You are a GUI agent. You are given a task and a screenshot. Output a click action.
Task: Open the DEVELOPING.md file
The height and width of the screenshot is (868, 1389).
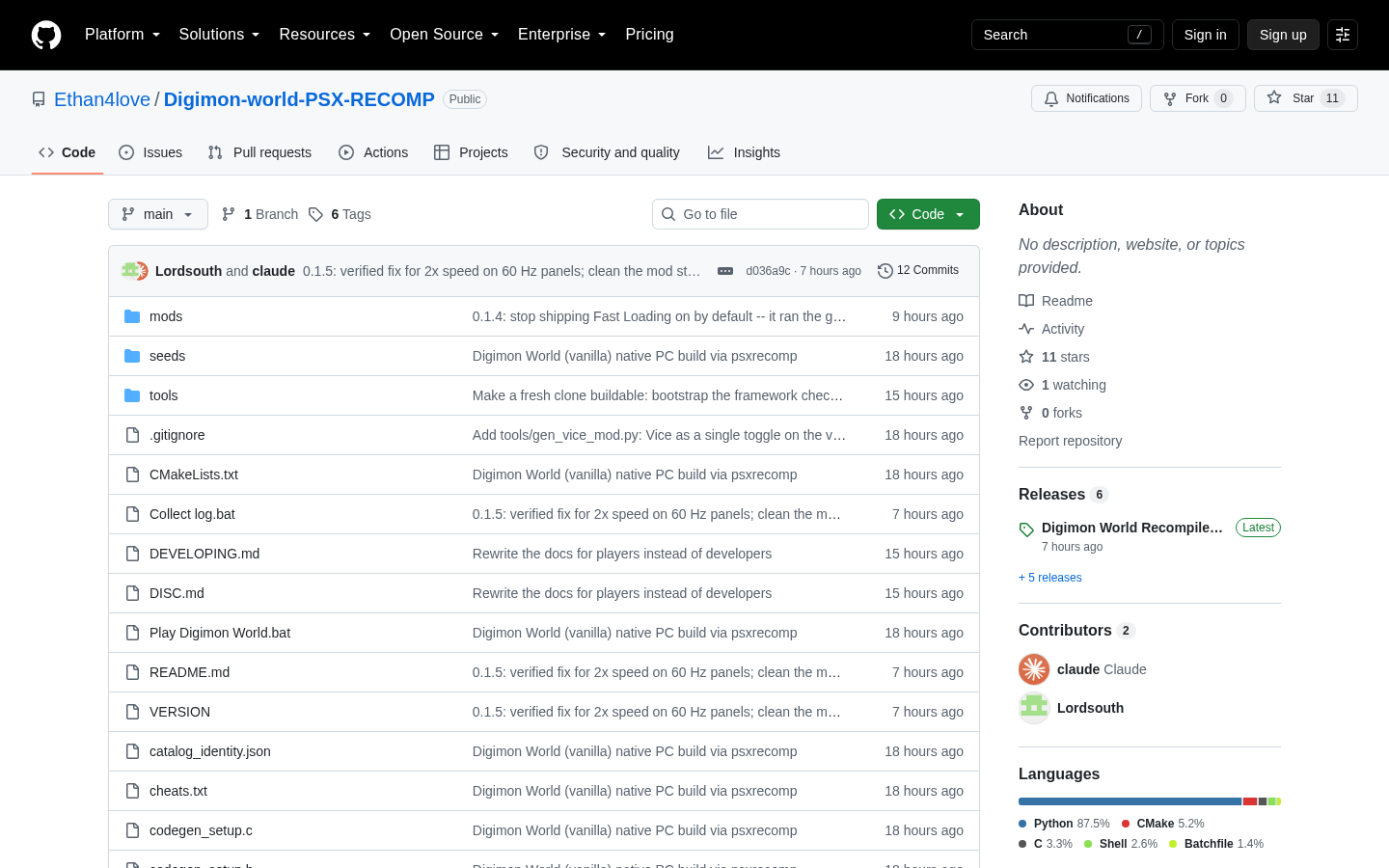pyautogui.click(x=204, y=554)
